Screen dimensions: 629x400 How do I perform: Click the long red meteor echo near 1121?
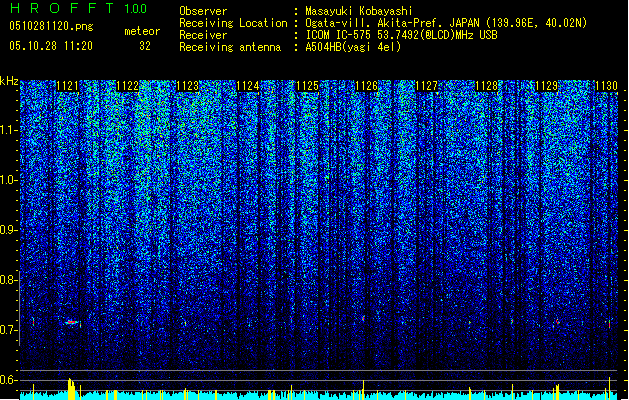(71, 322)
